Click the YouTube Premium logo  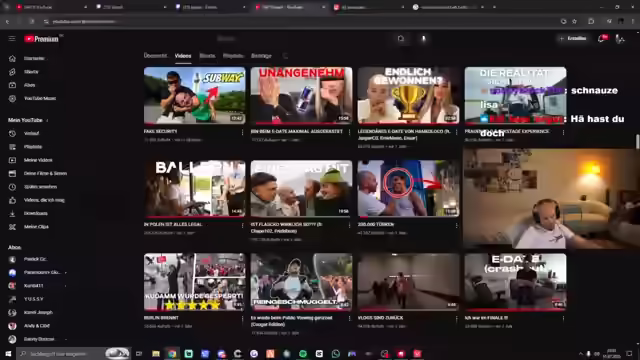click(x=41, y=39)
